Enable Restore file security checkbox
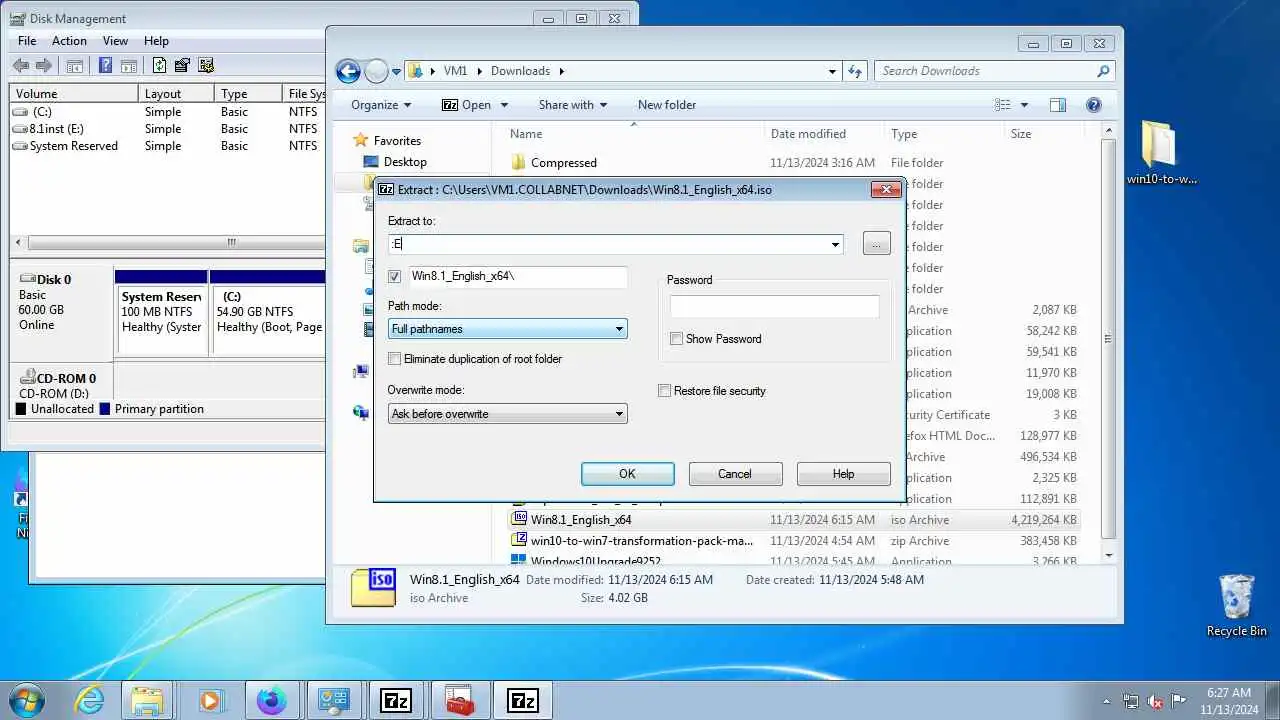The width and height of the screenshot is (1280, 720). click(665, 391)
